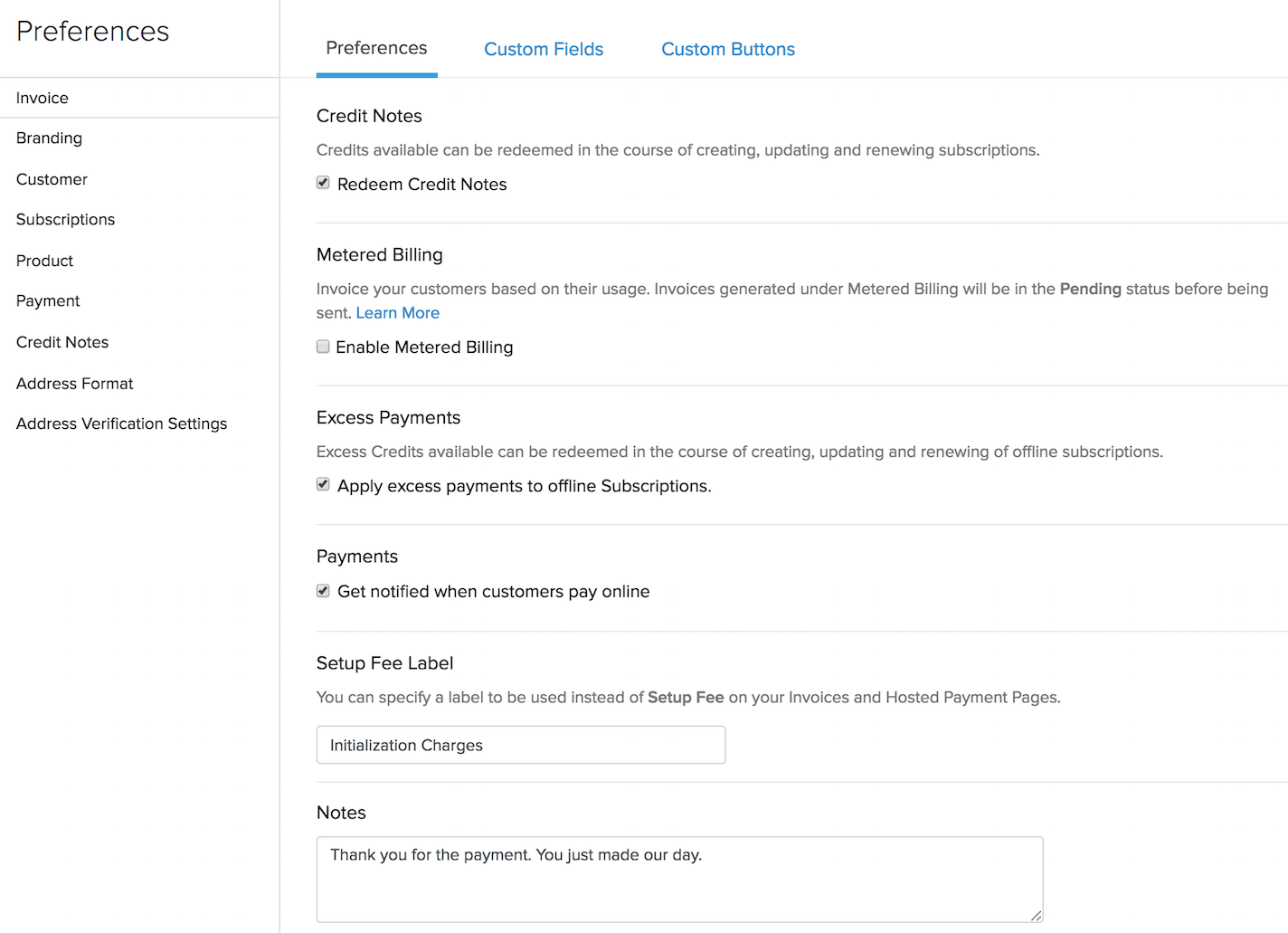Open Branding preferences
This screenshot has width=1288, height=933.
(x=49, y=138)
